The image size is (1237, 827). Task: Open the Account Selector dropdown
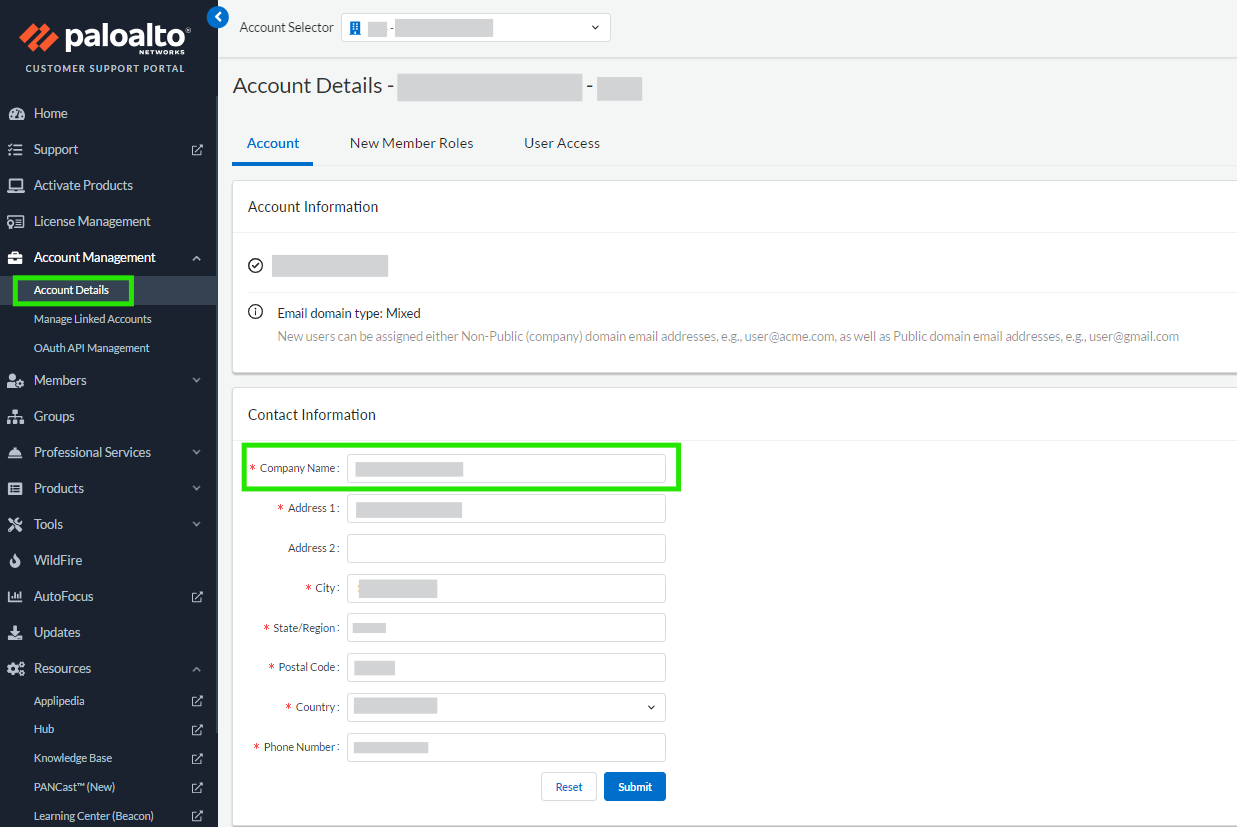pyautogui.click(x=476, y=28)
